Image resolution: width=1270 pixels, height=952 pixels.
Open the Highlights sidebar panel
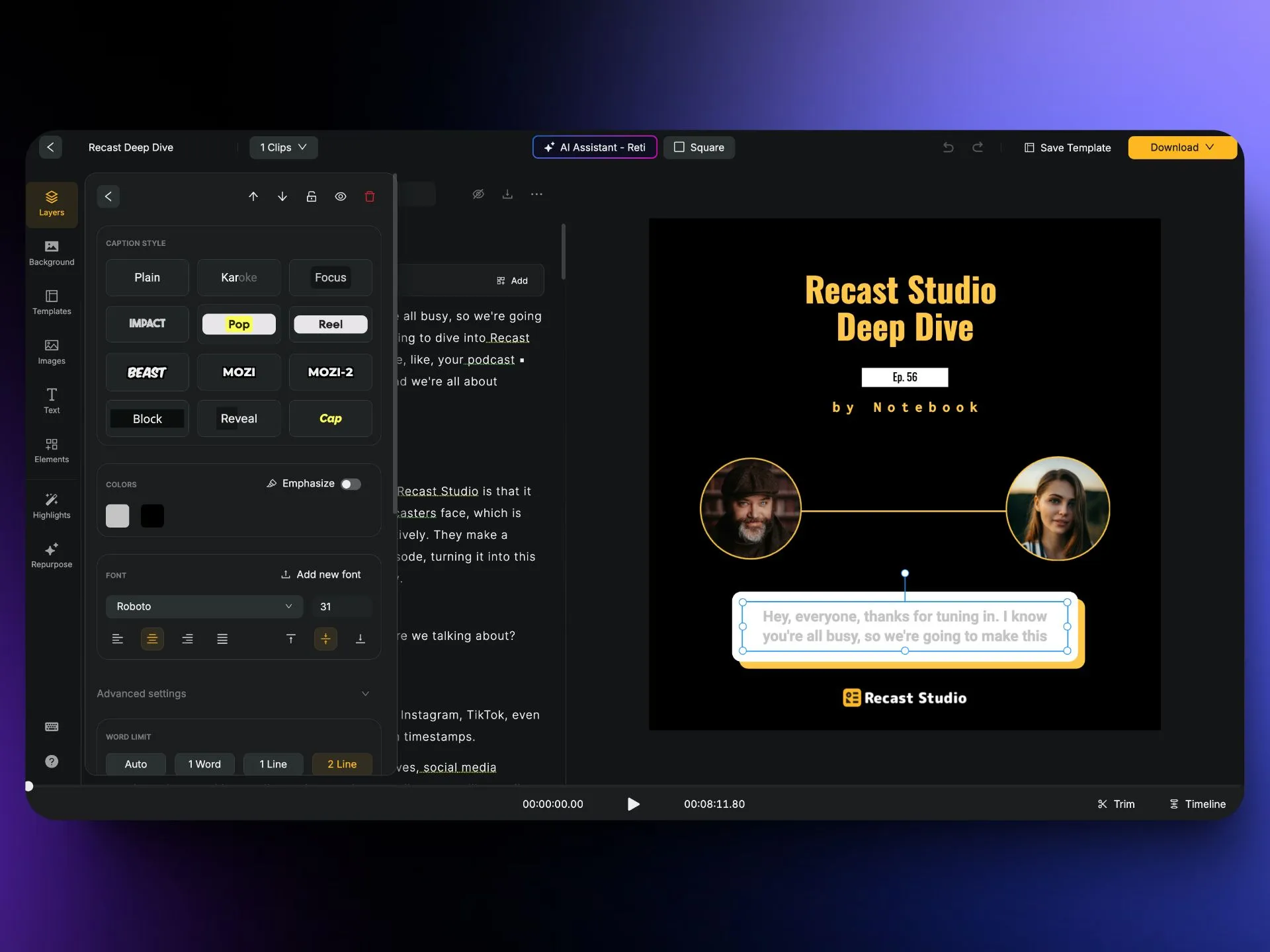point(52,506)
